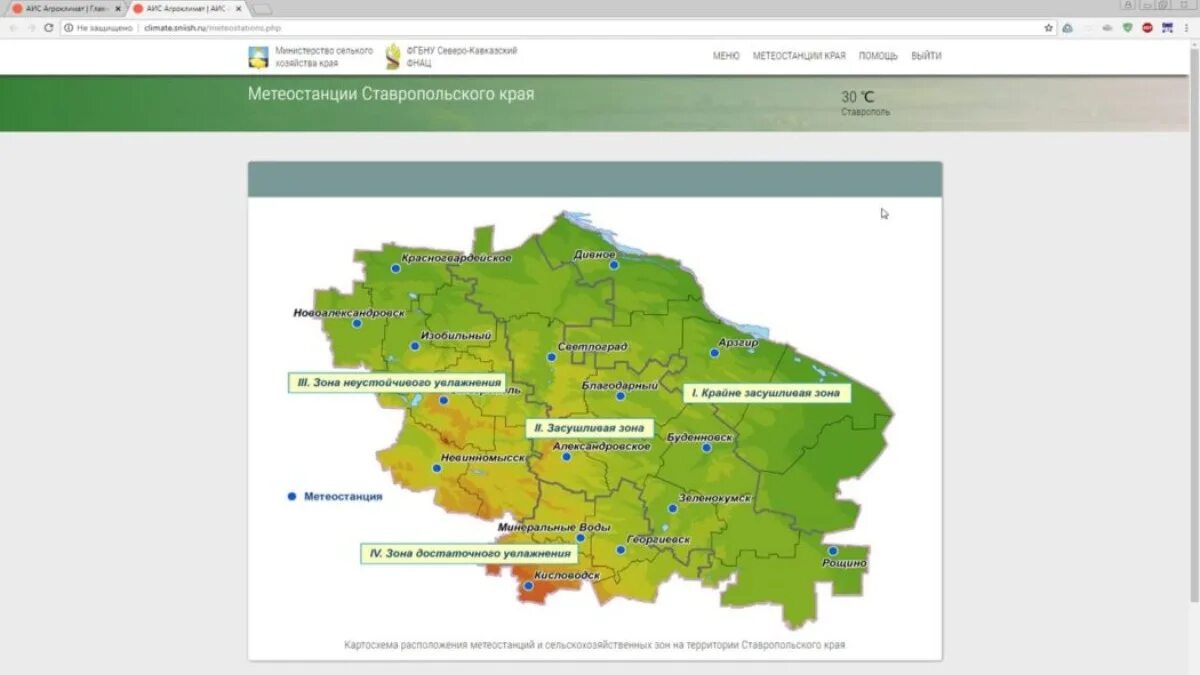The width and height of the screenshot is (1200, 675).
Task: Click the round gray extension icon after the star
Action: click(x=1068, y=28)
